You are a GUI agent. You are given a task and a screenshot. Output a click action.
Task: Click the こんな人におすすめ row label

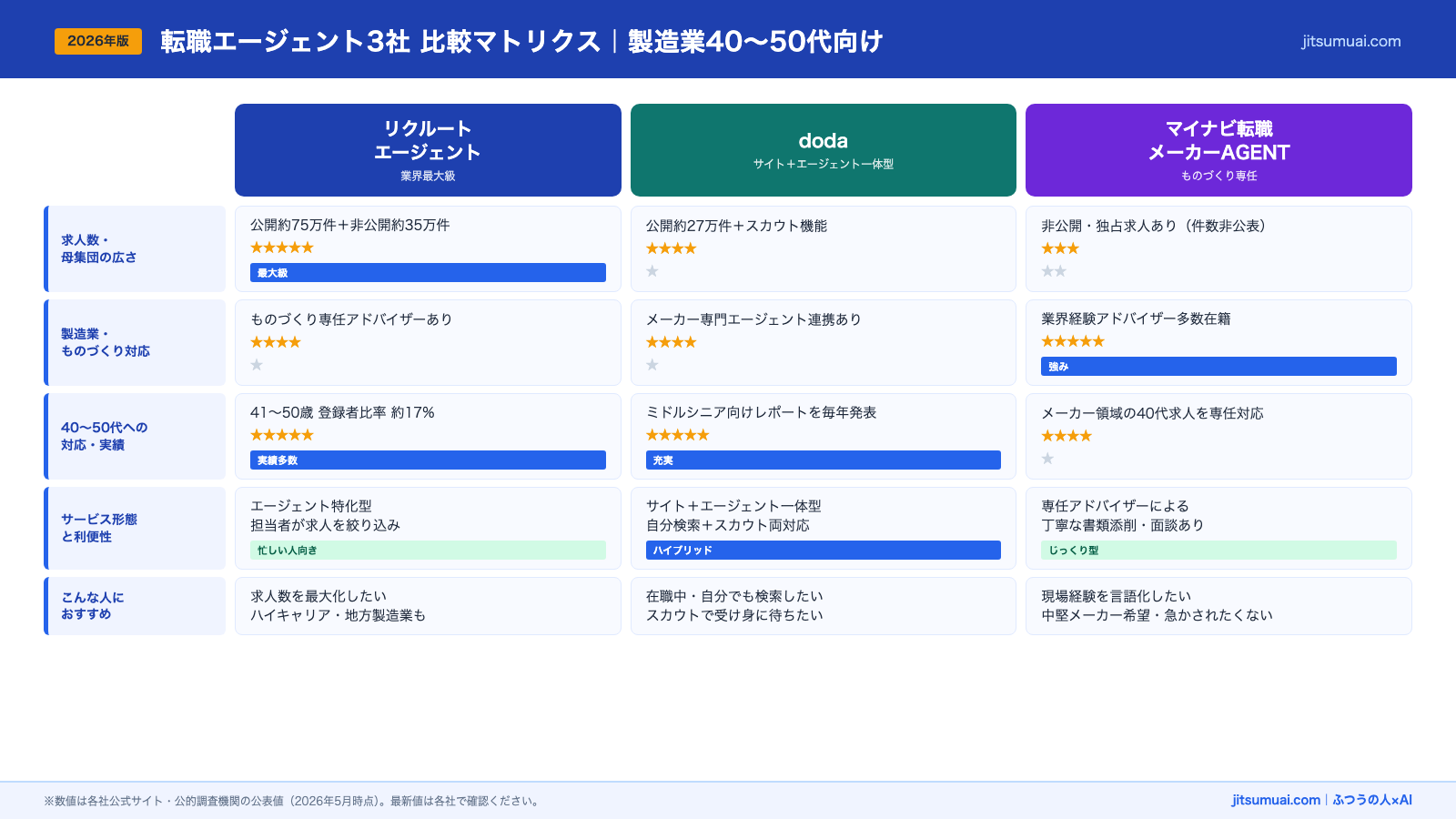(x=135, y=606)
